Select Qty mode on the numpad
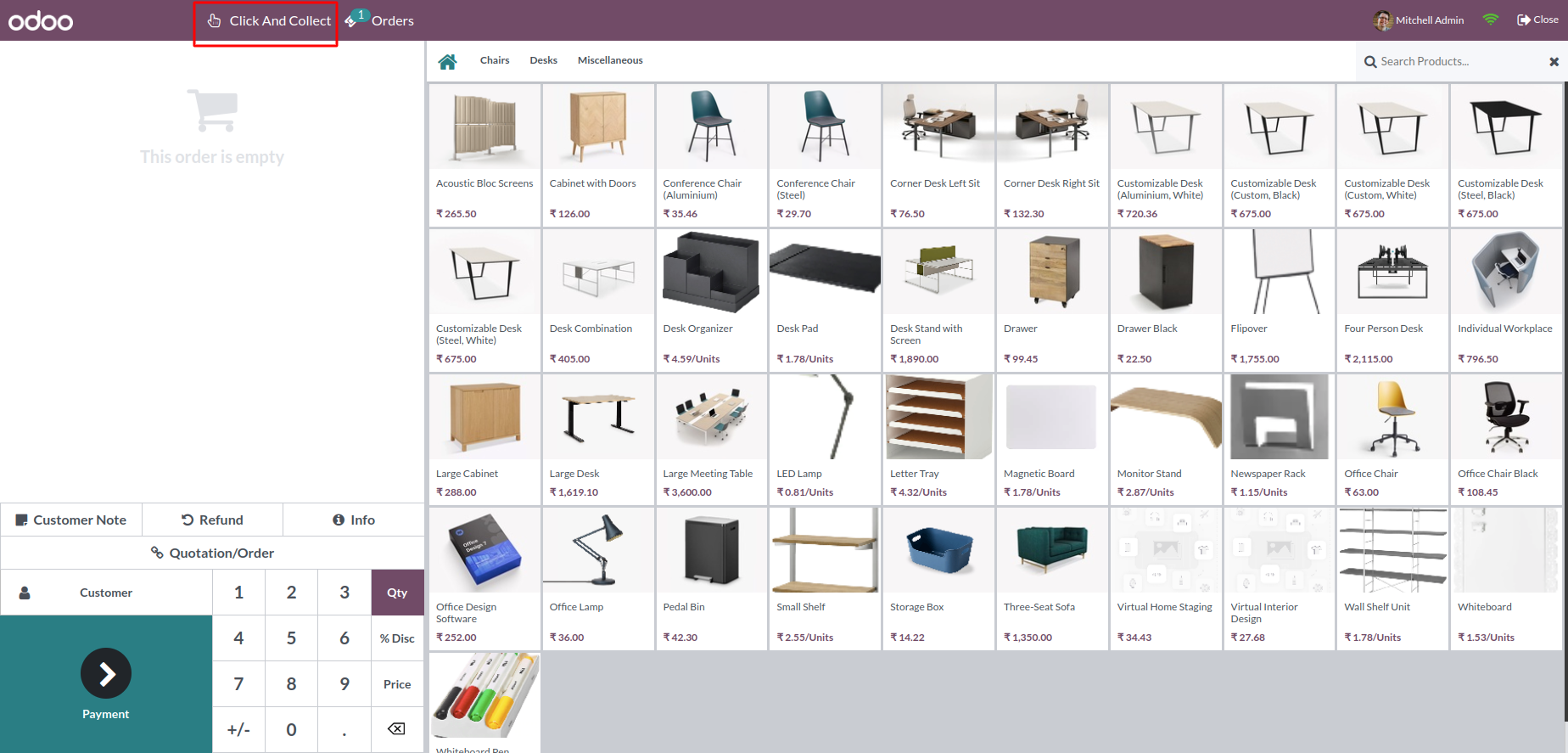The width and height of the screenshot is (1568, 753). (x=397, y=593)
